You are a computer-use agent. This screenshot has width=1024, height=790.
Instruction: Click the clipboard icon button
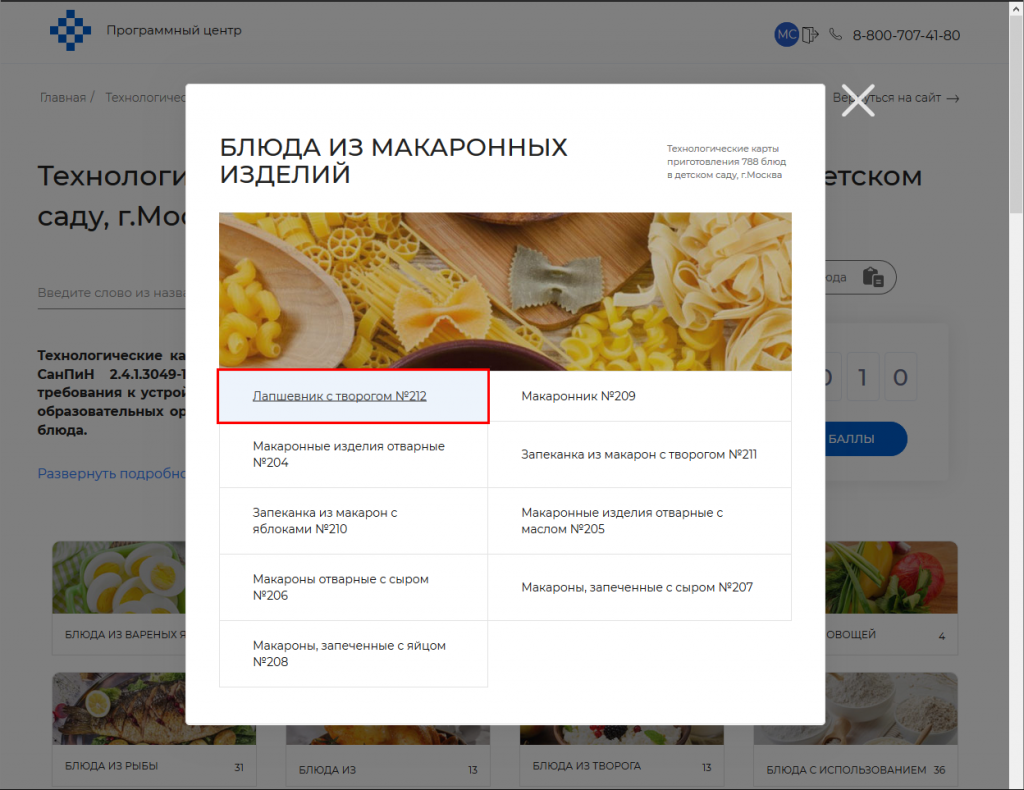tap(872, 277)
